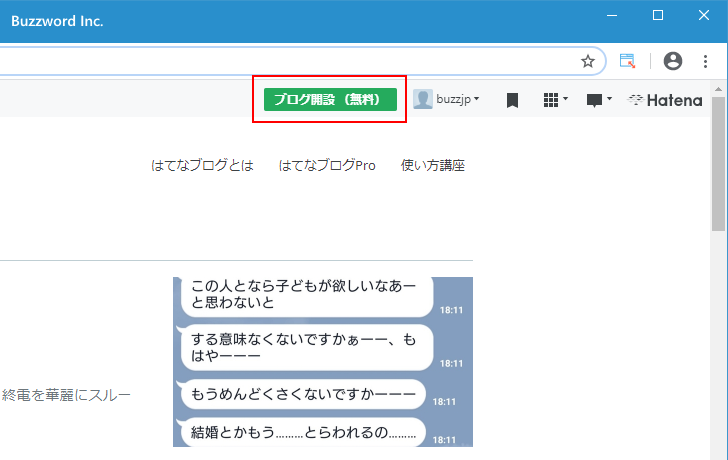Maximize the Buzzword Inc. window
This screenshot has width=728, height=460.
click(x=658, y=16)
